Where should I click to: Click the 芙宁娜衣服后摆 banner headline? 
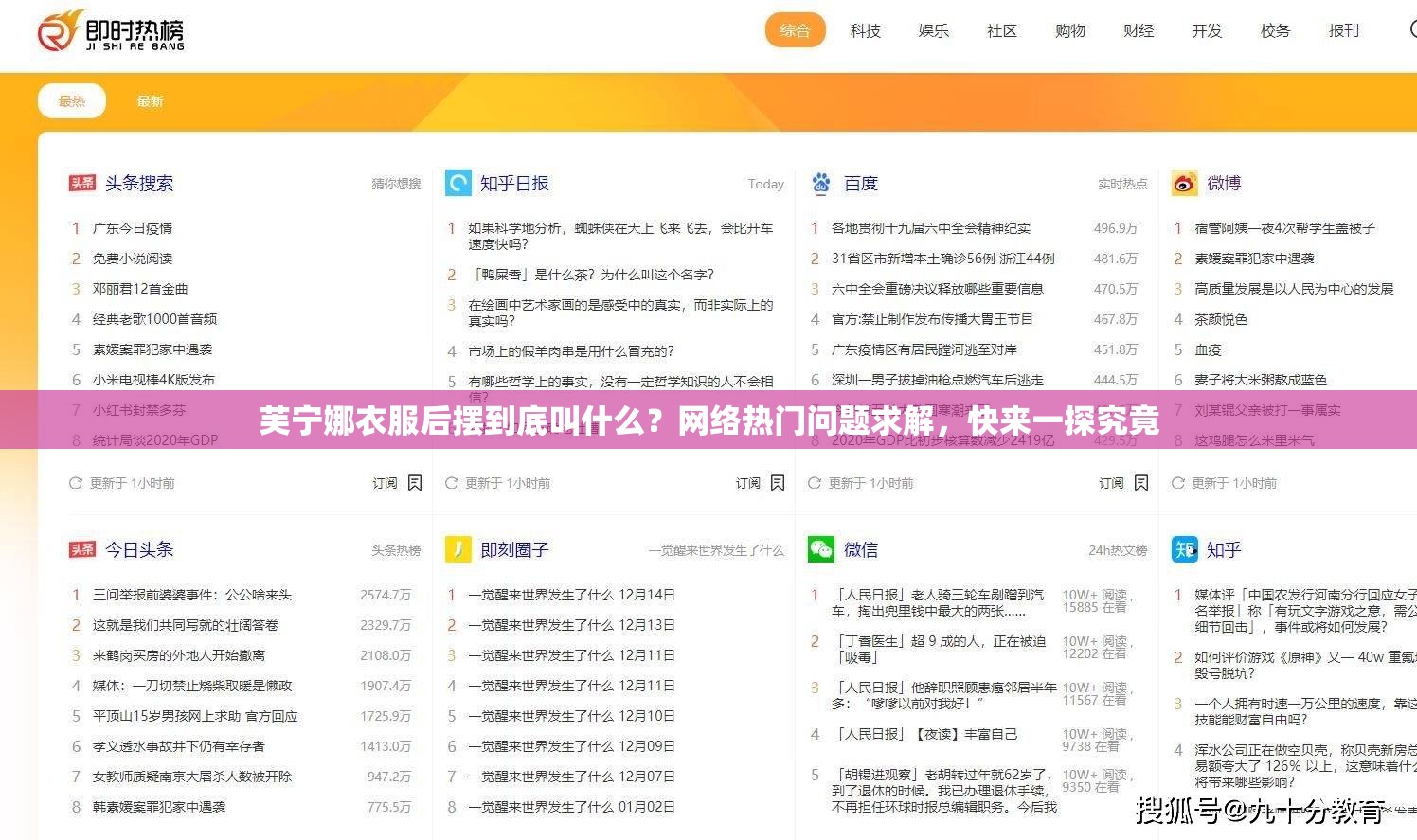(x=708, y=420)
